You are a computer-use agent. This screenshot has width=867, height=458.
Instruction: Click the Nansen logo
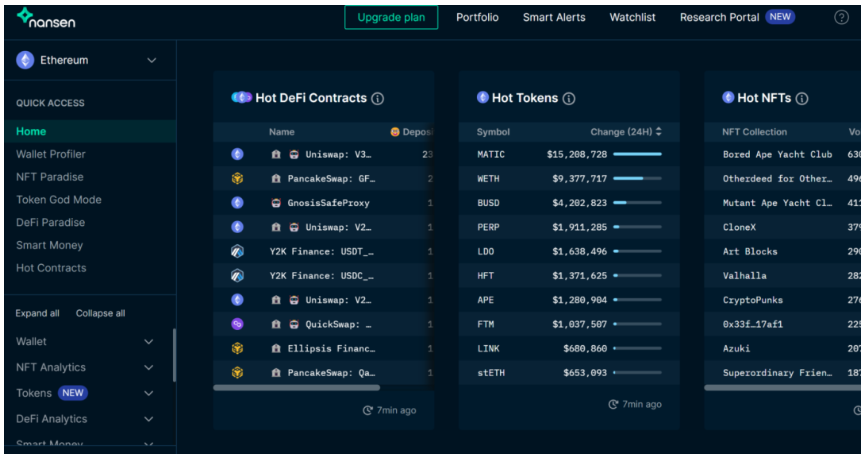click(46, 18)
